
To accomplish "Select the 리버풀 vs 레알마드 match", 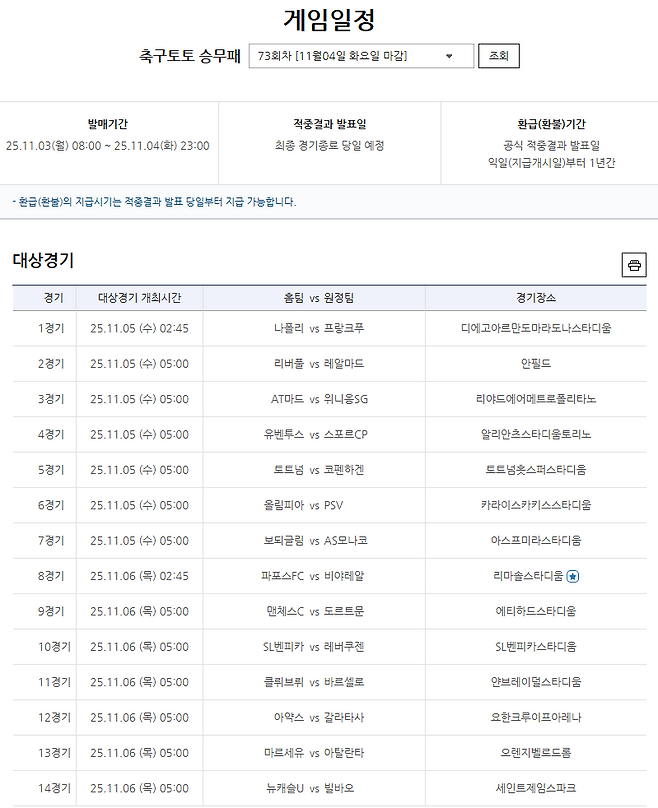I will click(x=313, y=364).
